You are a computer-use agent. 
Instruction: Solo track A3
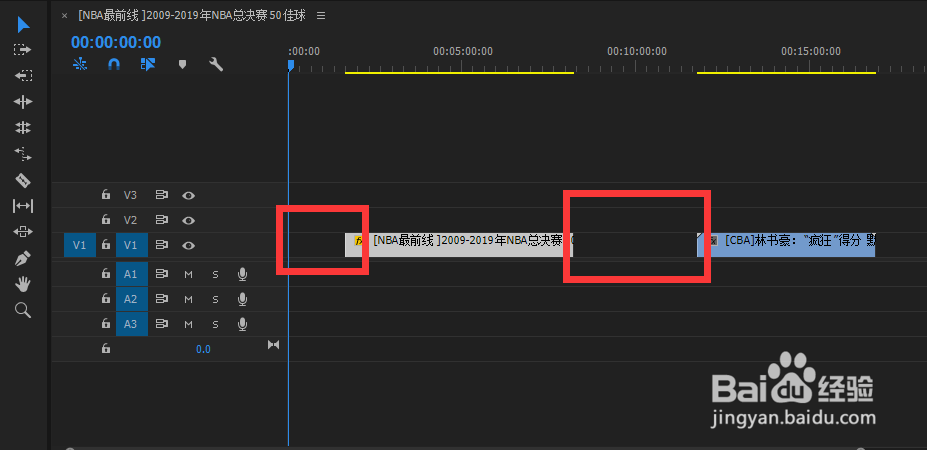pyautogui.click(x=215, y=325)
